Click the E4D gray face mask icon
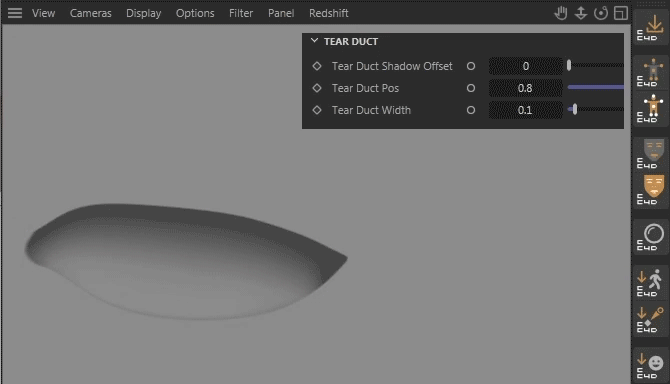Image resolution: width=670 pixels, height=384 pixels. pos(650,153)
